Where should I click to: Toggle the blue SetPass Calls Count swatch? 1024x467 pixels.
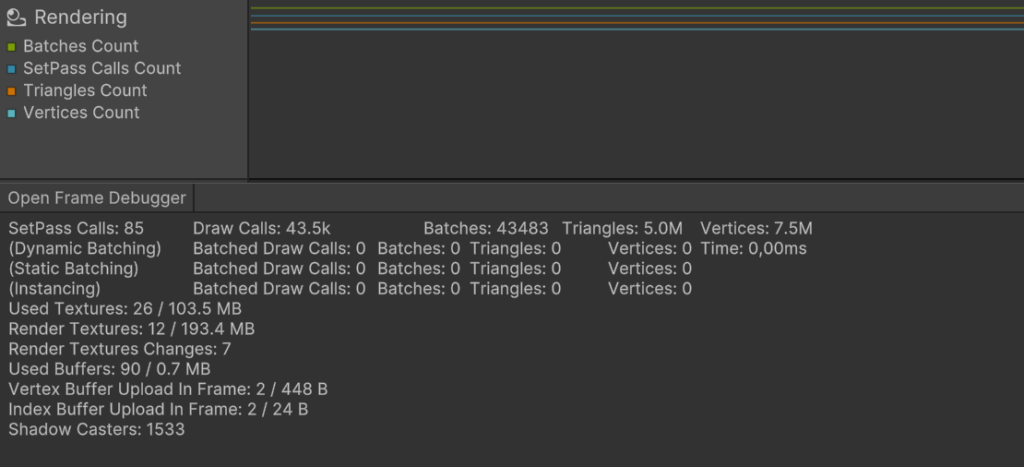coord(11,69)
